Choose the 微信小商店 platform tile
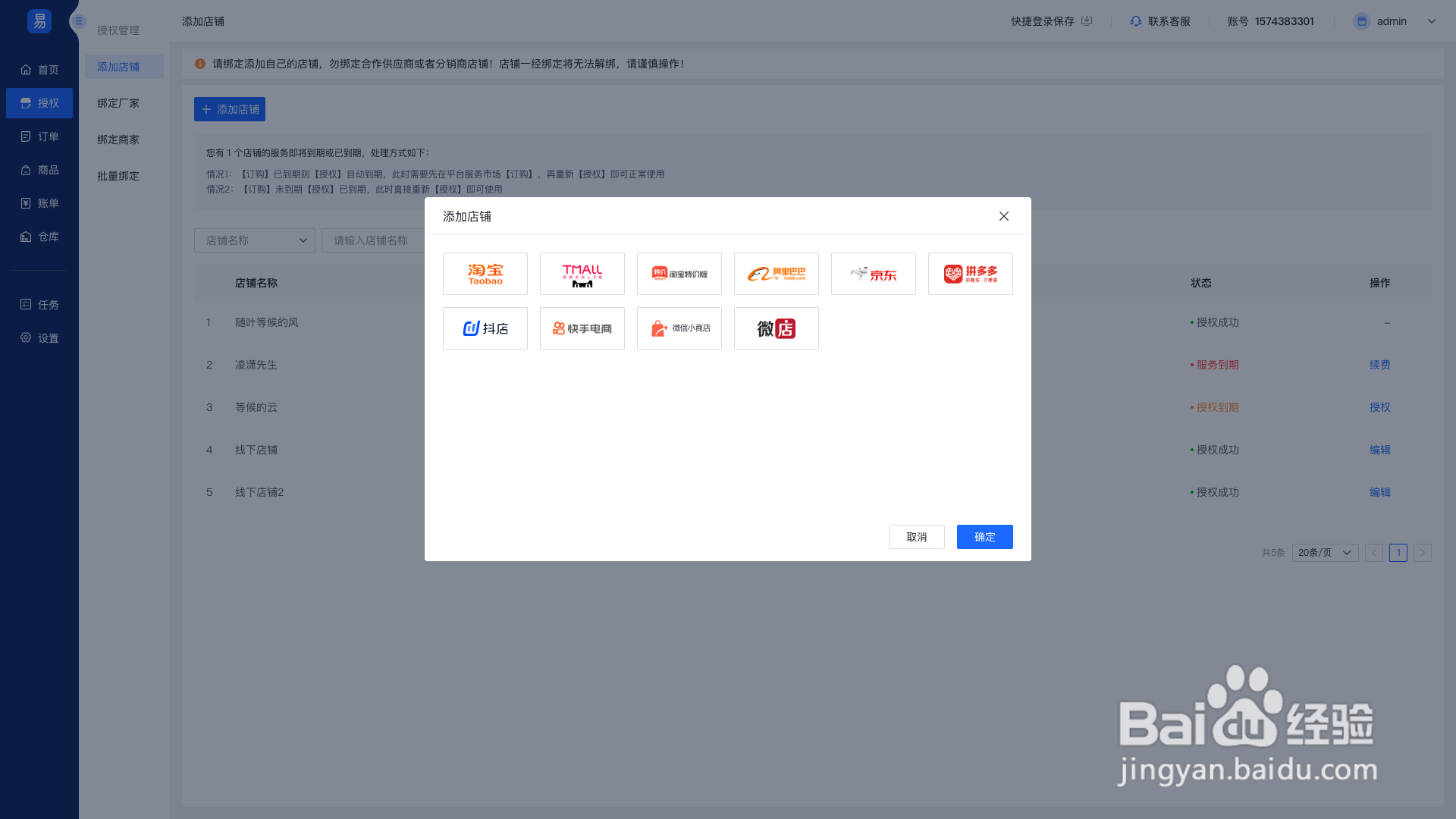The height and width of the screenshot is (819, 1456). (x=679, y=328)
